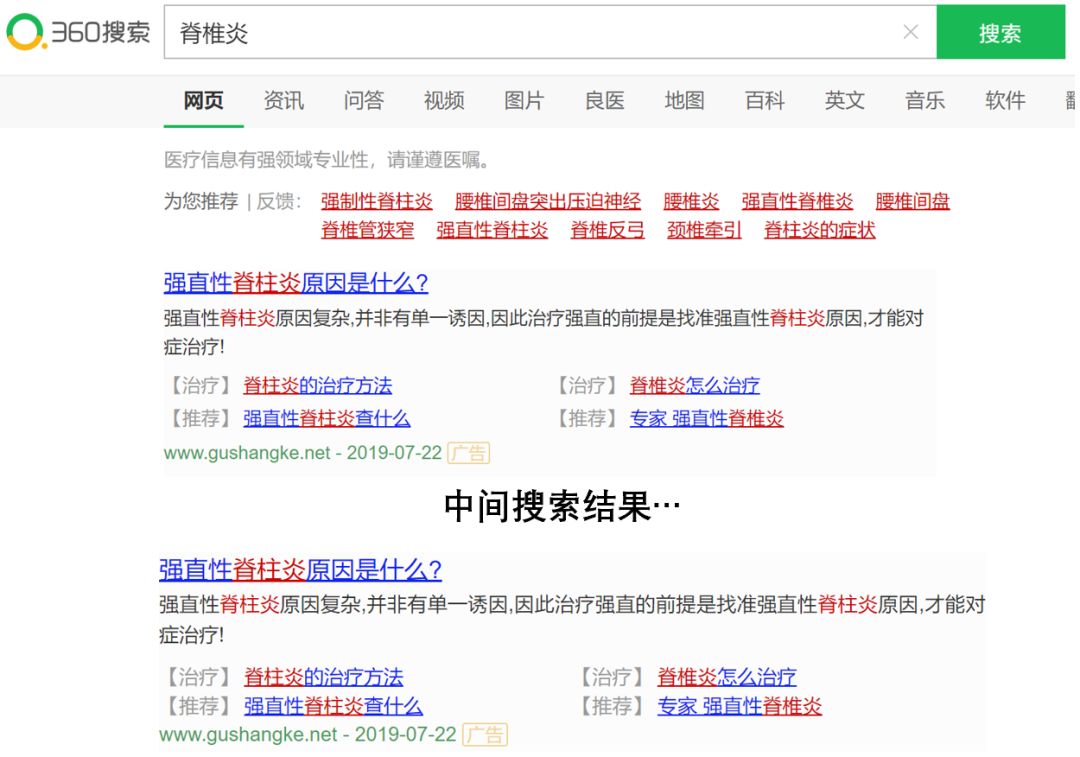Open the 脊柱炎的症状 suggestion
Image resolution: width=1080 pixels, height=757 pixels.
click(x=819, y=230)
